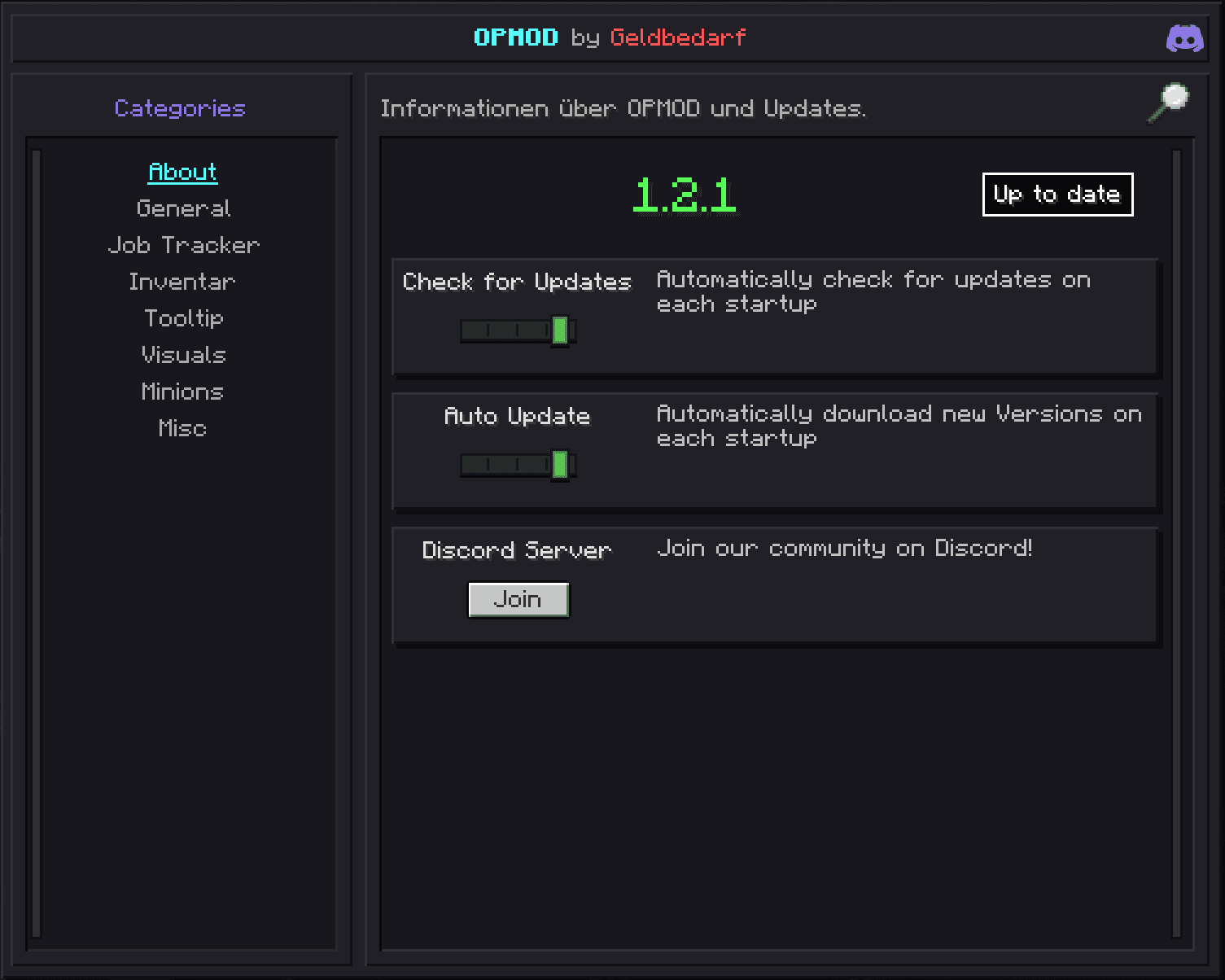Image resolution: width=1225 pixels, height=980 pixels.
Task: Switch to the Inventar category
Action: coord(183,282)
